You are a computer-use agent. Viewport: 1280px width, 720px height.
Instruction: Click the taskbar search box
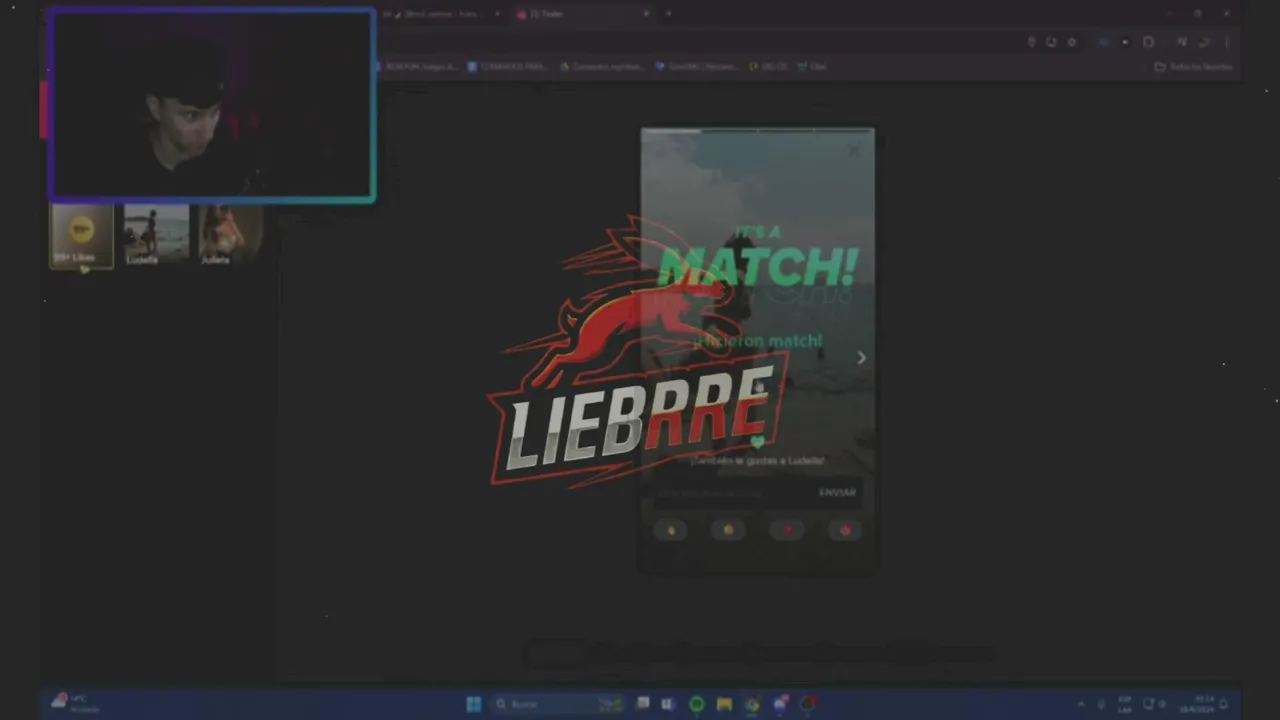558,704
